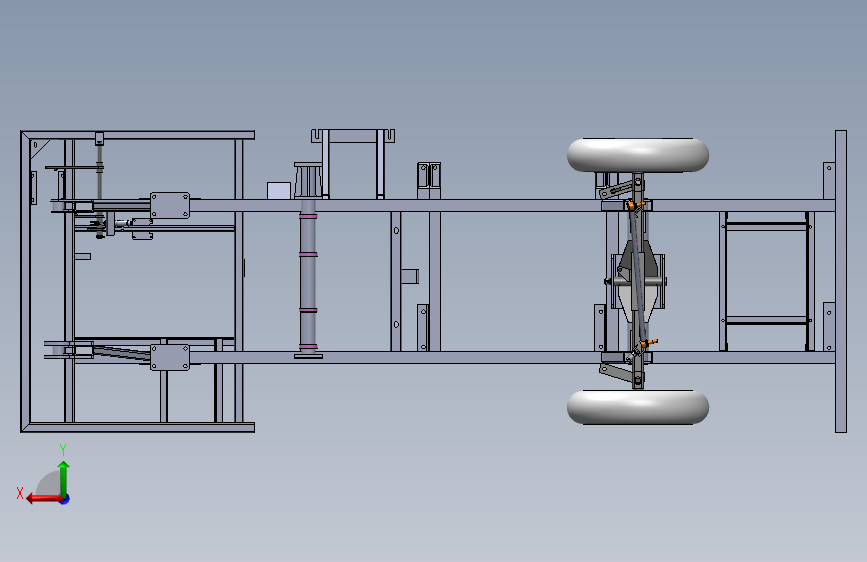Pick the vertical cylinder with pink rings
This screenshot has height=562, width=867.
point(308,277)
